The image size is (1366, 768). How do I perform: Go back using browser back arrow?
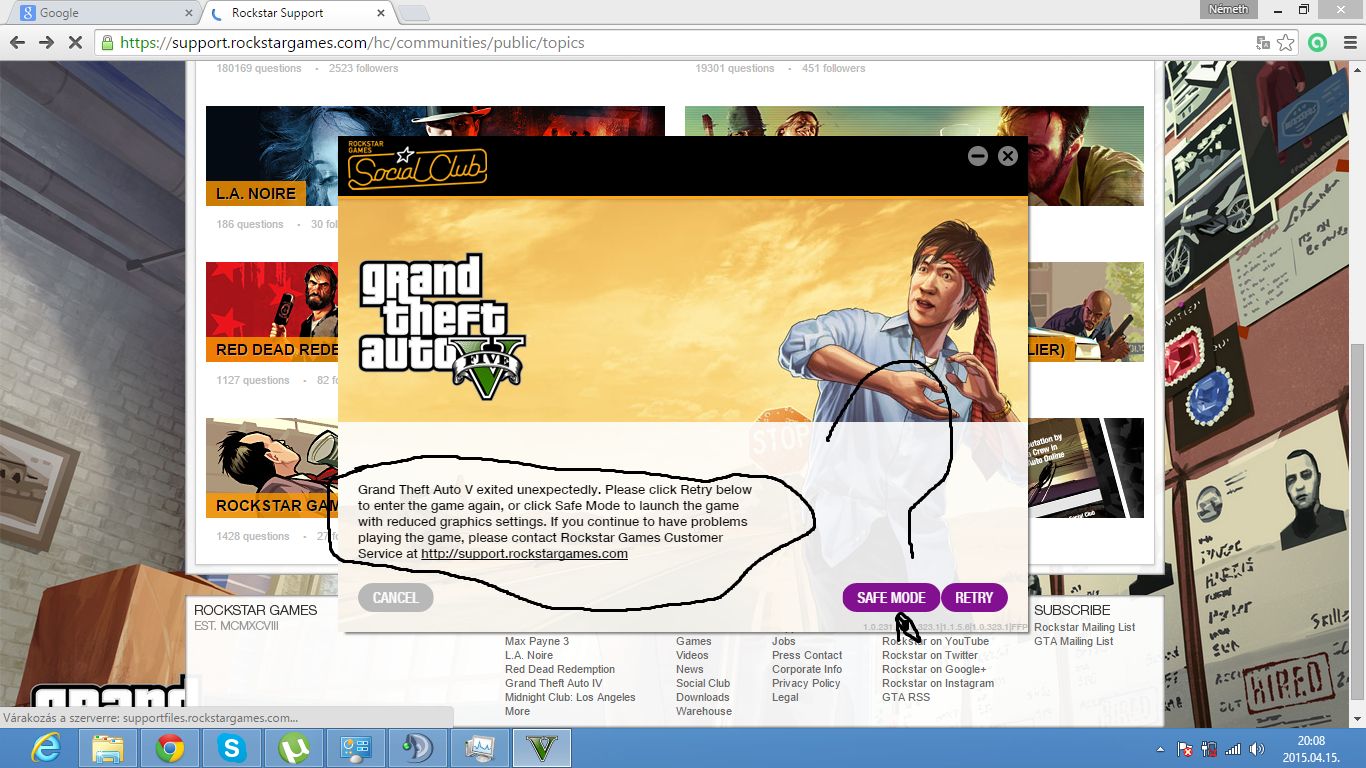tap(17, 42)
